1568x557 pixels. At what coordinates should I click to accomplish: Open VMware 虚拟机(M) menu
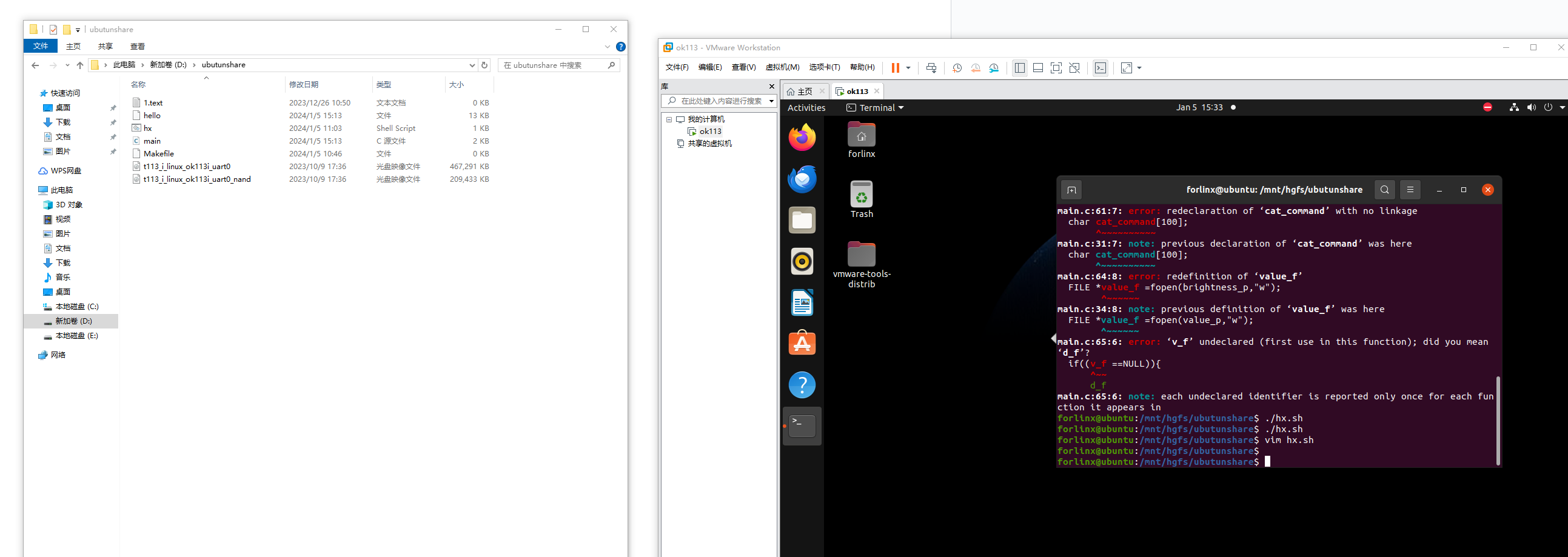[782, 67]
